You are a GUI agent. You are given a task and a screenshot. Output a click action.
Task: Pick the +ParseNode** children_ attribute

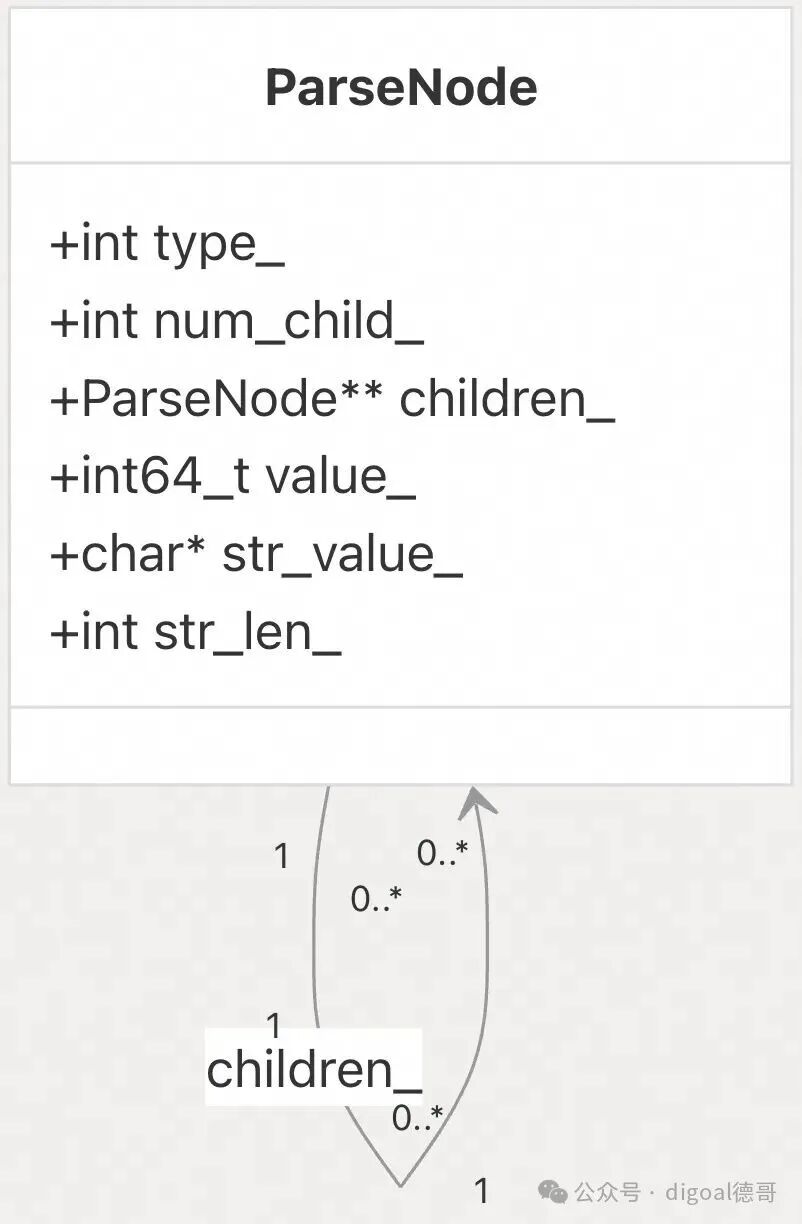point(332,399)
